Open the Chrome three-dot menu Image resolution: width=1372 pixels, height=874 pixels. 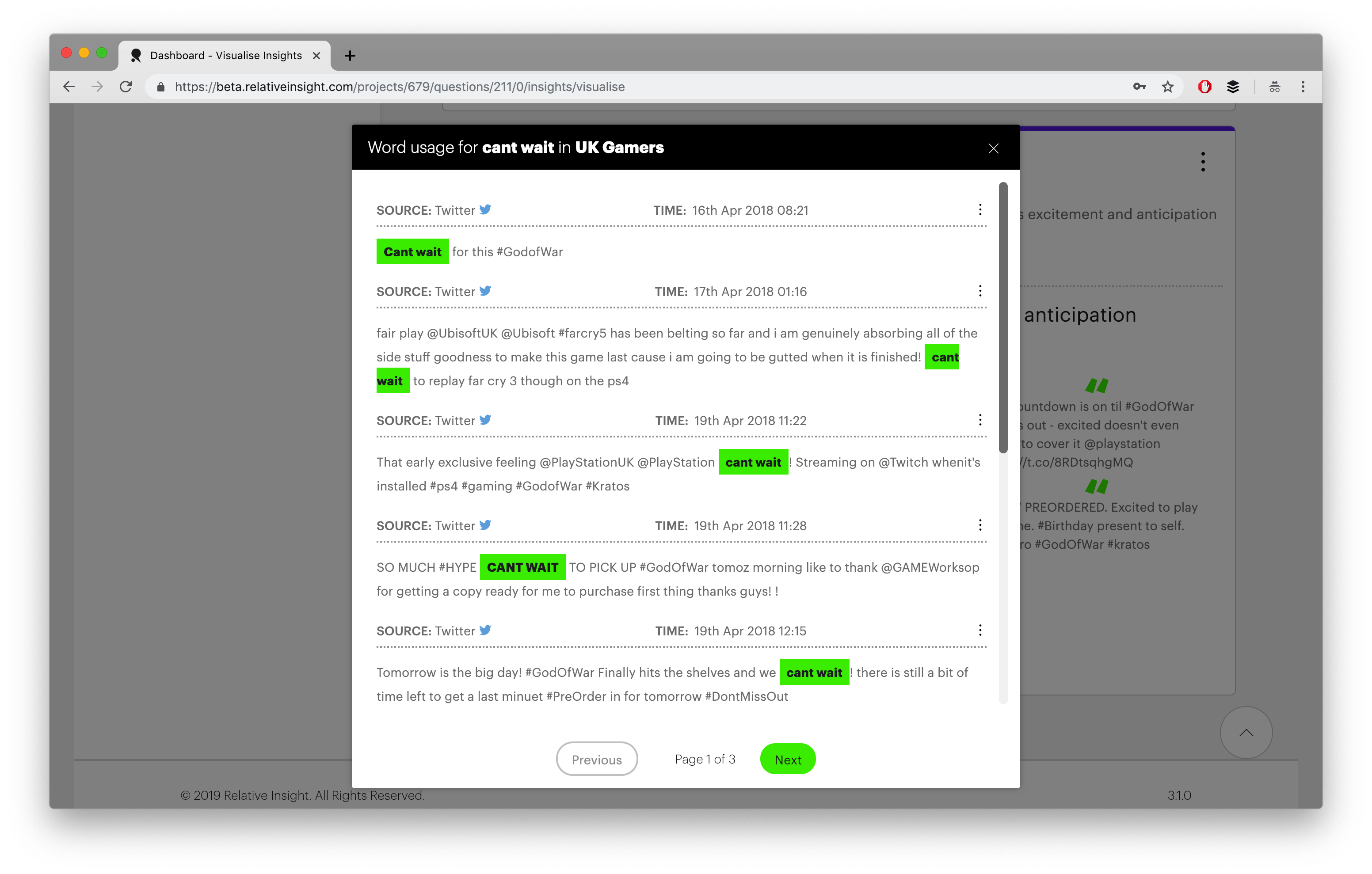(1303, 87)
